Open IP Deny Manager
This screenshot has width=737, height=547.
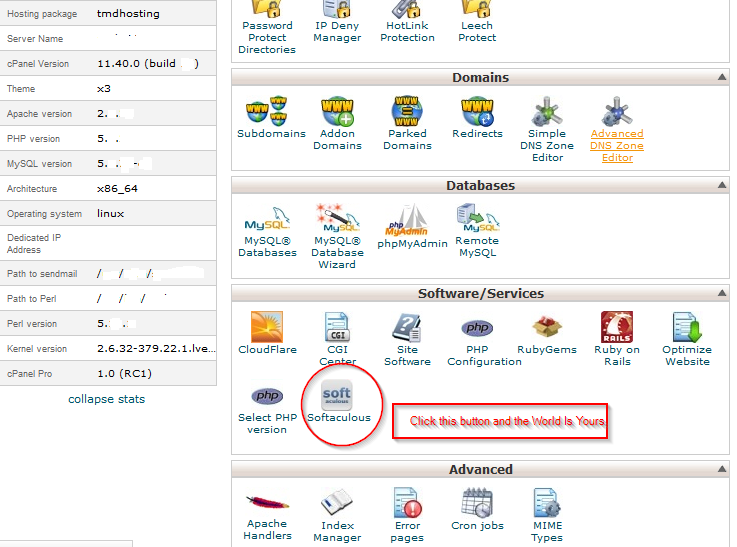pos(337,22)
